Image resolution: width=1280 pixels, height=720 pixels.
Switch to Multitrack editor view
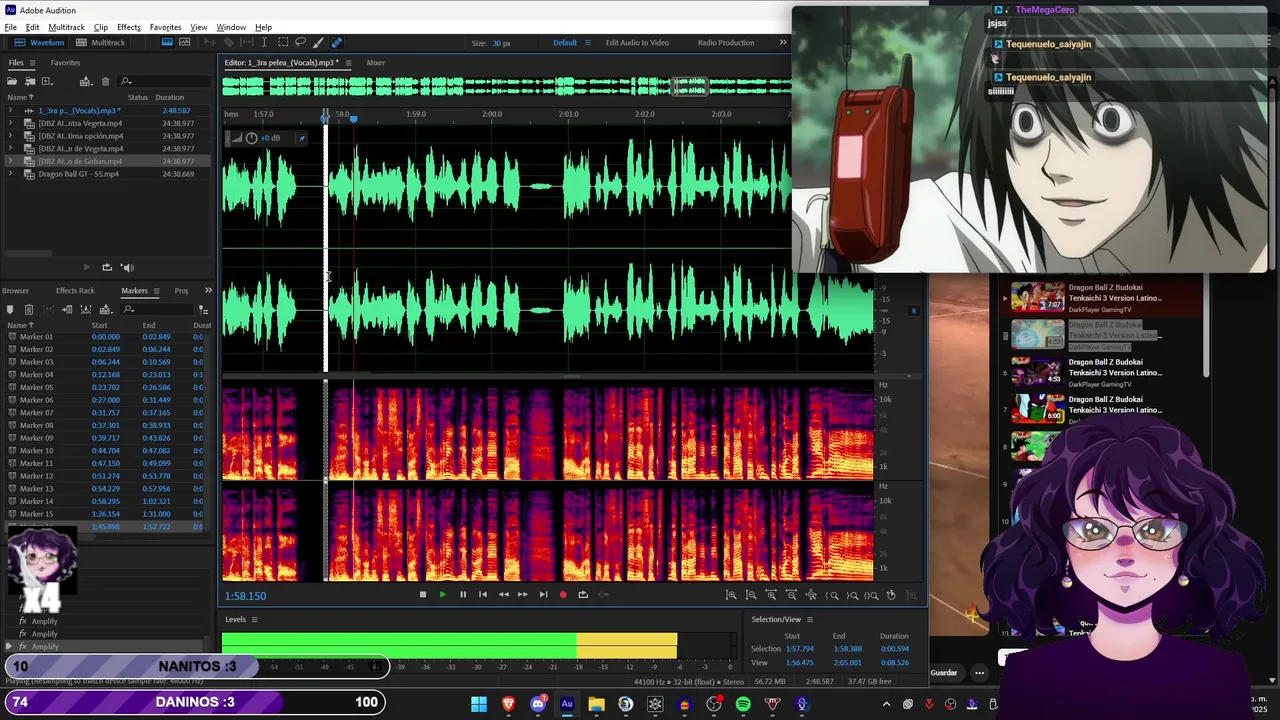[x=101, y=43]
